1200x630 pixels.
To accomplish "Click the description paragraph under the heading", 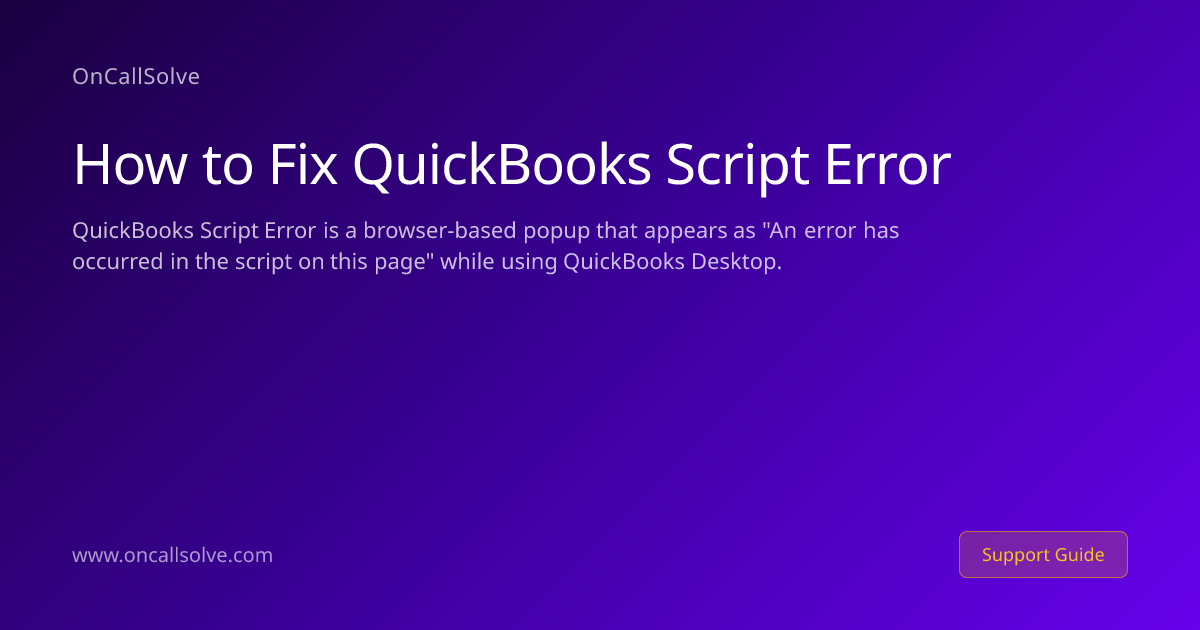I will coord(486,246).
